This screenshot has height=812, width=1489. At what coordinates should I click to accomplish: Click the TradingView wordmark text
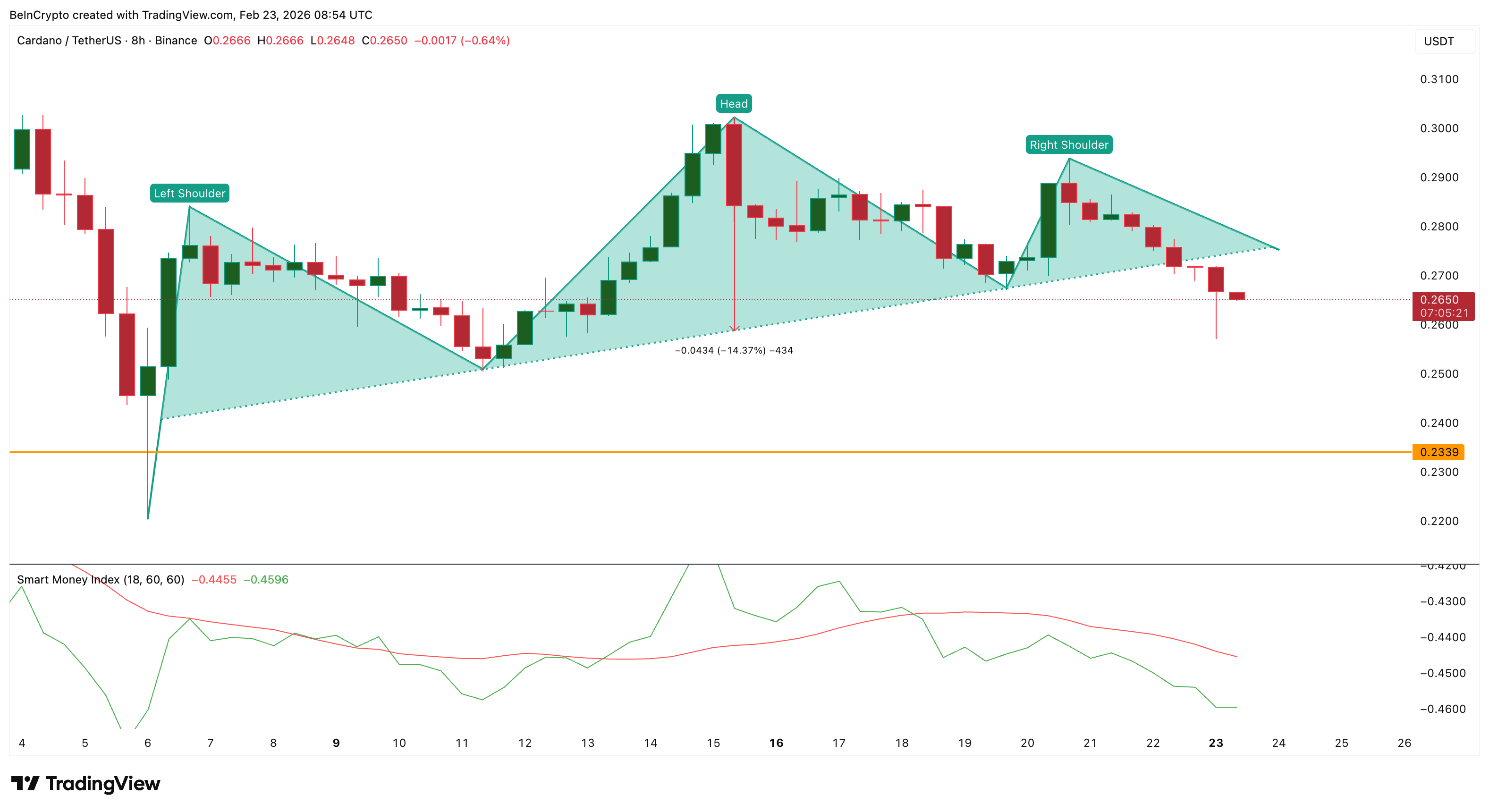(103, 784)
